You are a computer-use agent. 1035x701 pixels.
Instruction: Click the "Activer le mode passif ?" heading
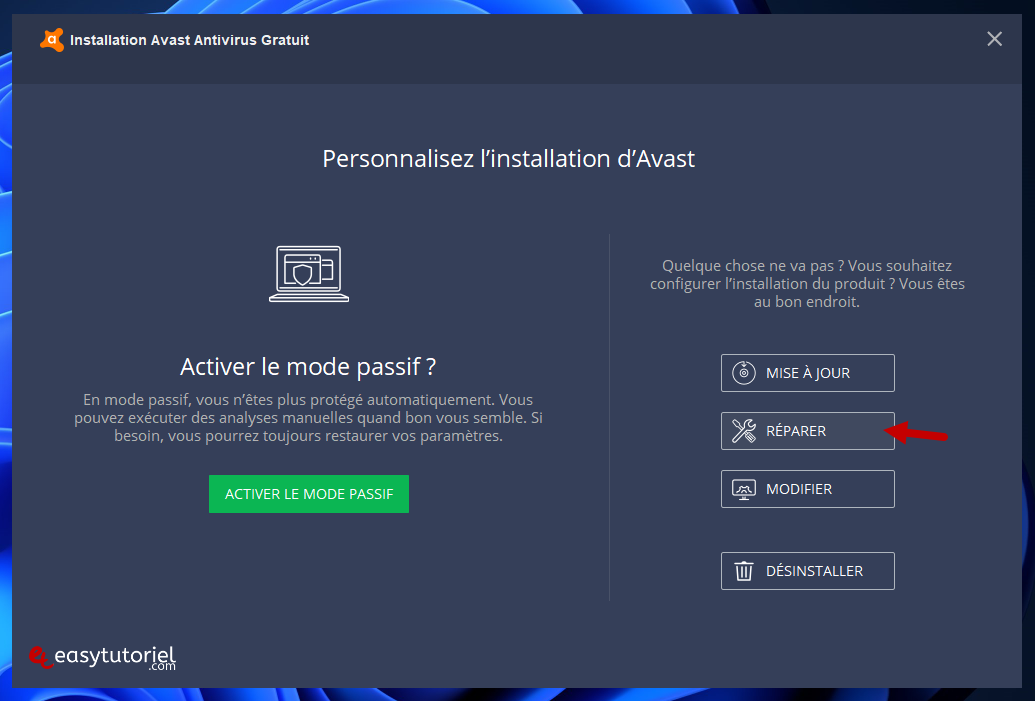pyautogui.click(x=308, y=366)
